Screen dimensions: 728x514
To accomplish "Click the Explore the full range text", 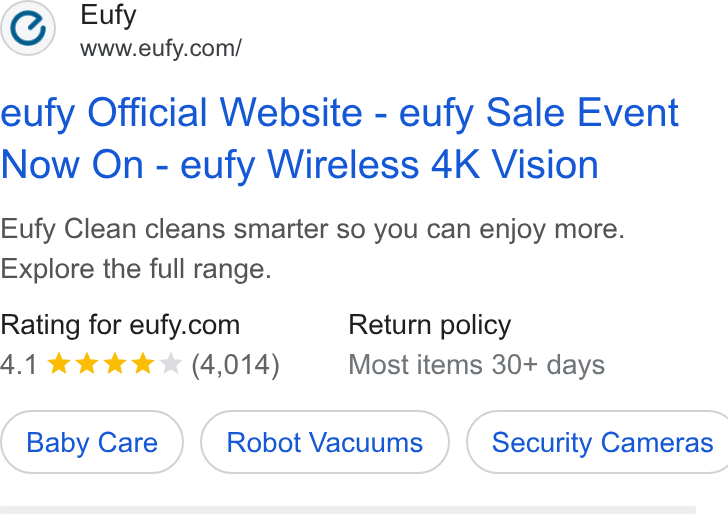I will click(x=136, y=269).
